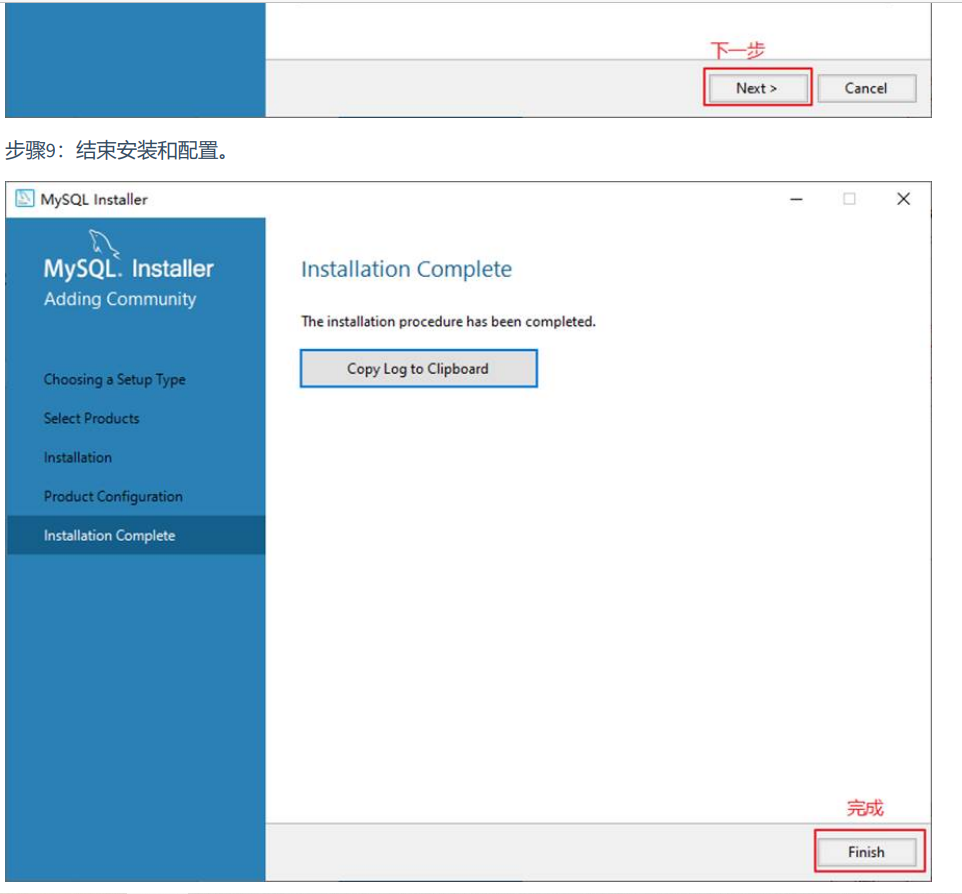
Task: Click Copy Log to Clipboard button
Action: [x=418, y=369]
